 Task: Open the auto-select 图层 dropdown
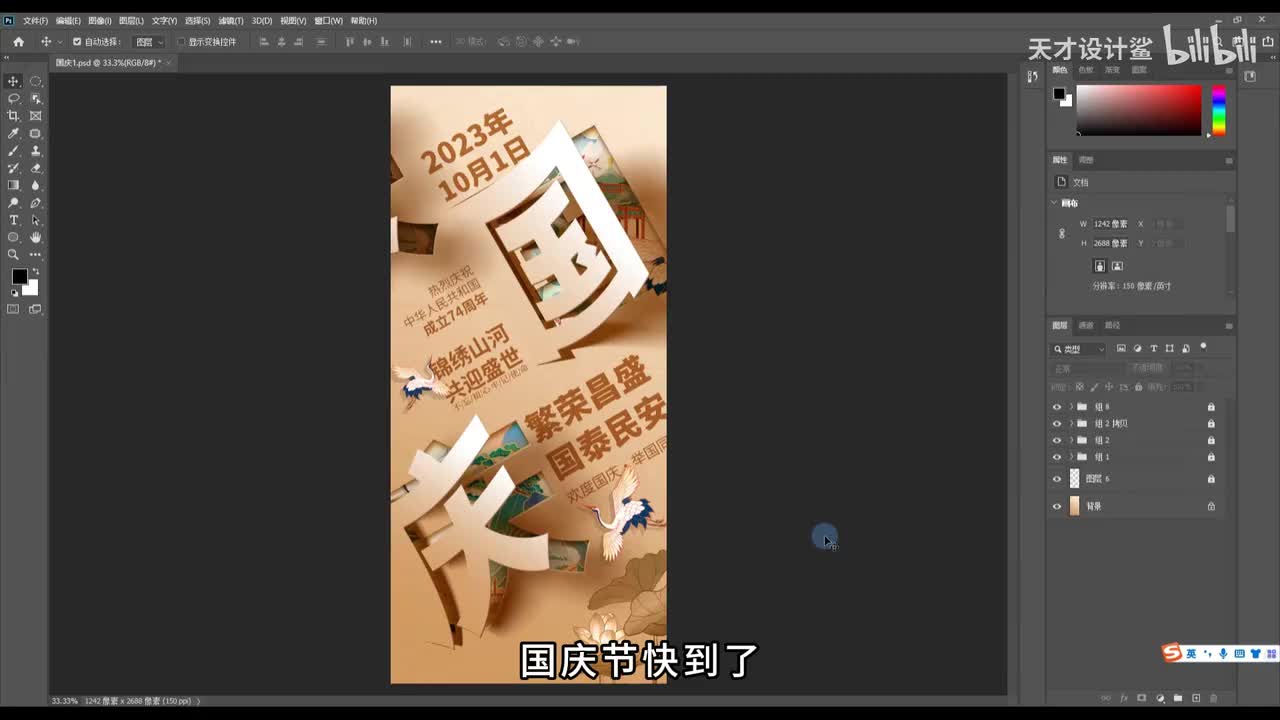coord(149,42)
